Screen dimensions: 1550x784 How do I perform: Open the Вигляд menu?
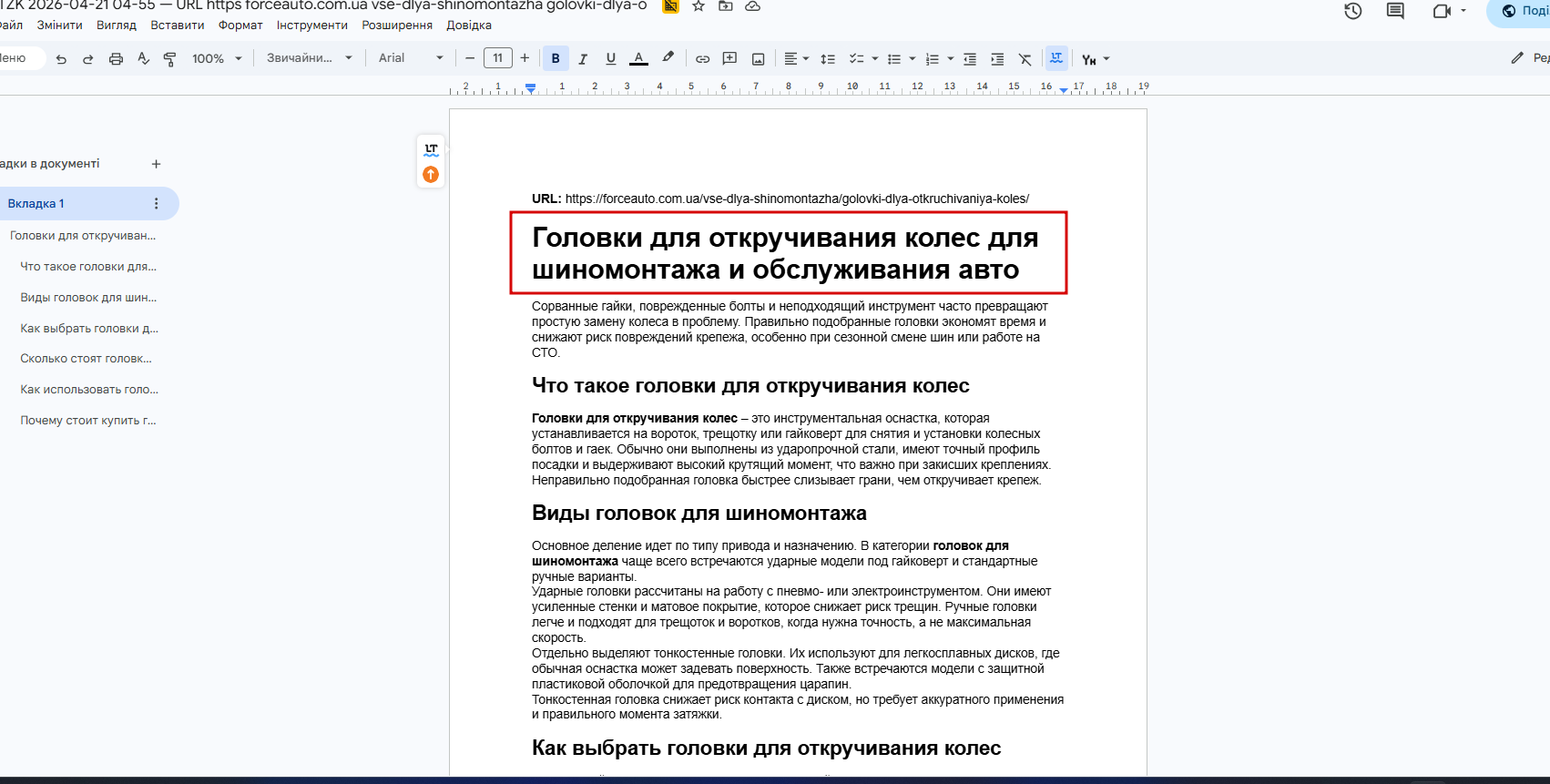pyautogui.click(x=117, y=25)
